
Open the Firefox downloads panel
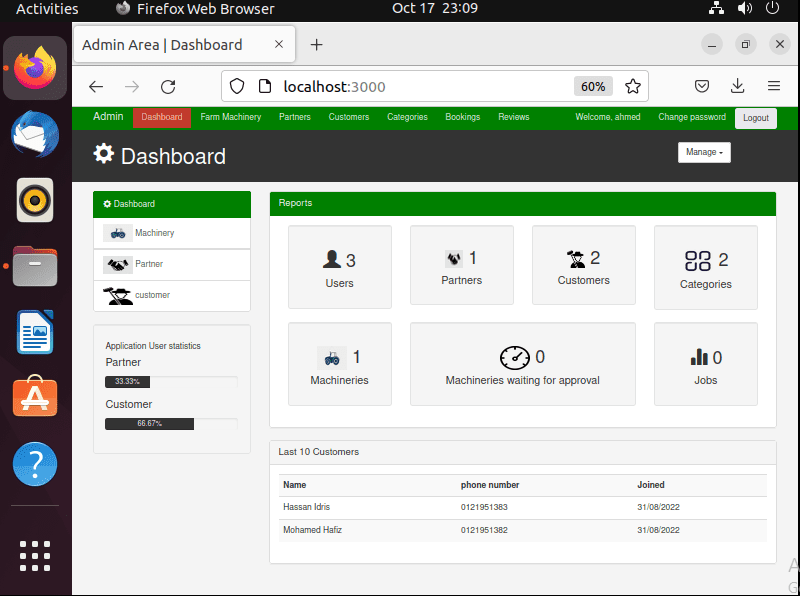click(x=738, y=86)
